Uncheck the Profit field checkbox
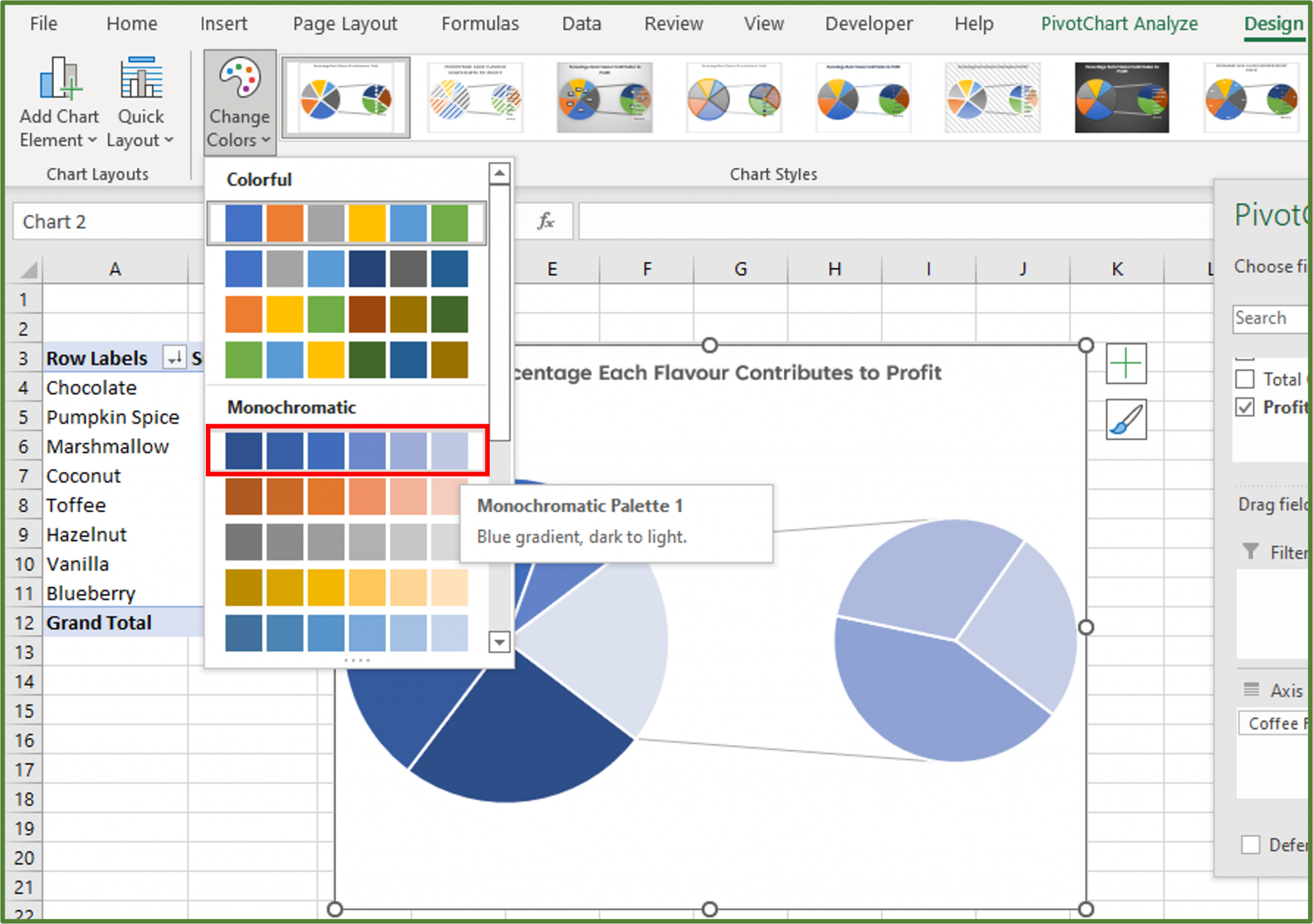 [1244, 408]
